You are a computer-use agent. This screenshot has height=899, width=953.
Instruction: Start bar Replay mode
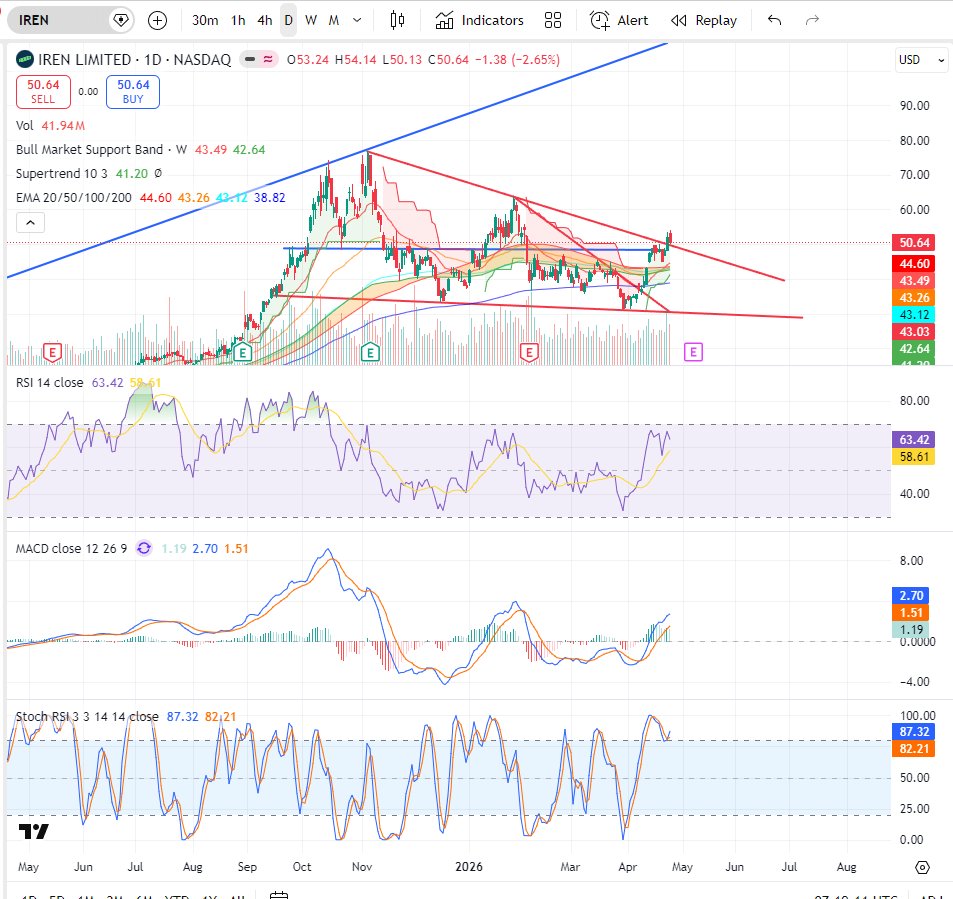click(704, 20)
